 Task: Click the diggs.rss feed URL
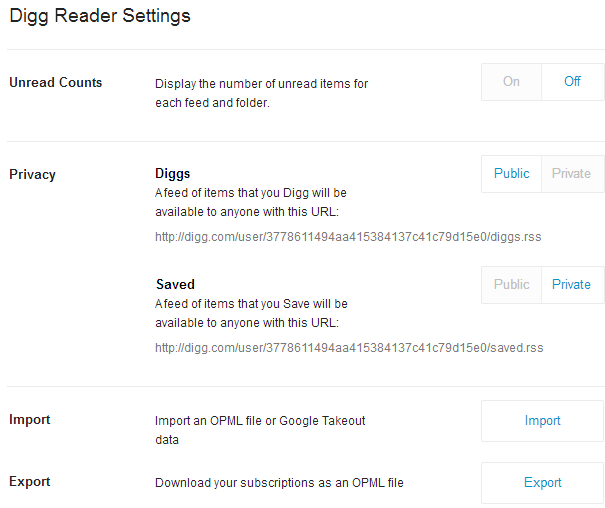[x=348, y=237]
